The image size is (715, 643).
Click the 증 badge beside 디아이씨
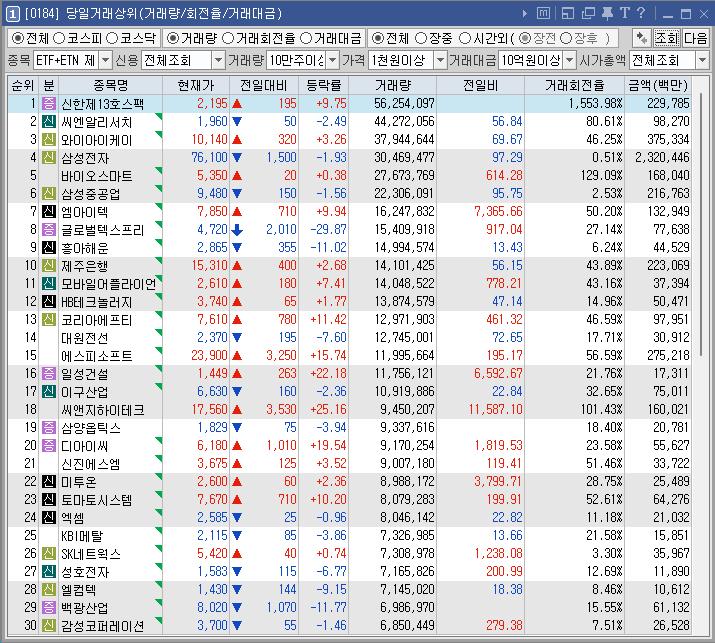49,446
